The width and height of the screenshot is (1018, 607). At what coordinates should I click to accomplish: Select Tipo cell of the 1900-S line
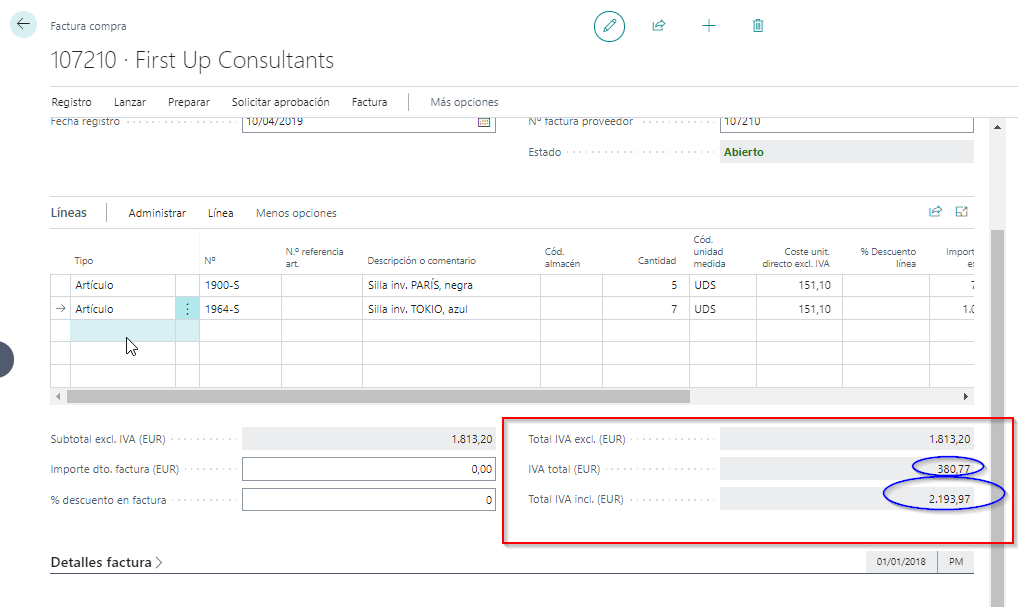click(123, 285)
